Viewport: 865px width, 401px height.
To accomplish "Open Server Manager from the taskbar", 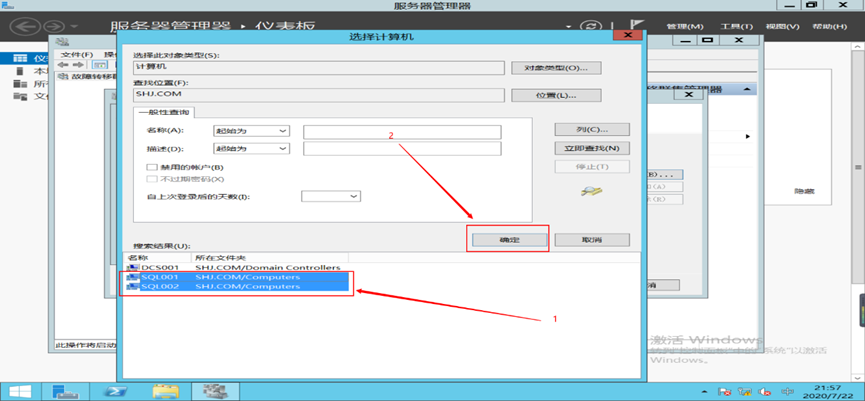I will coord(66,391).
